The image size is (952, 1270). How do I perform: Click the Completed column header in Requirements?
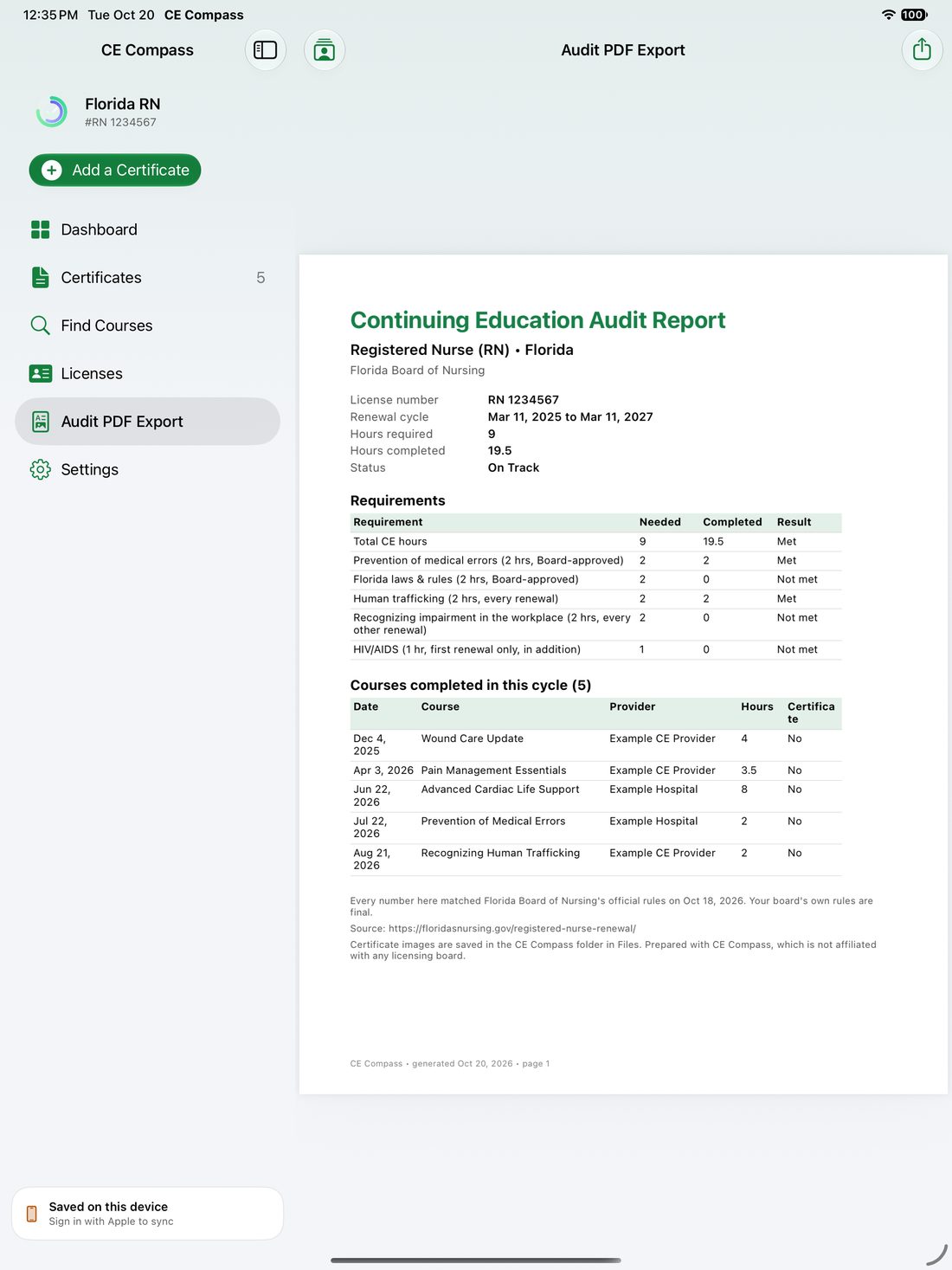(732, 523)
